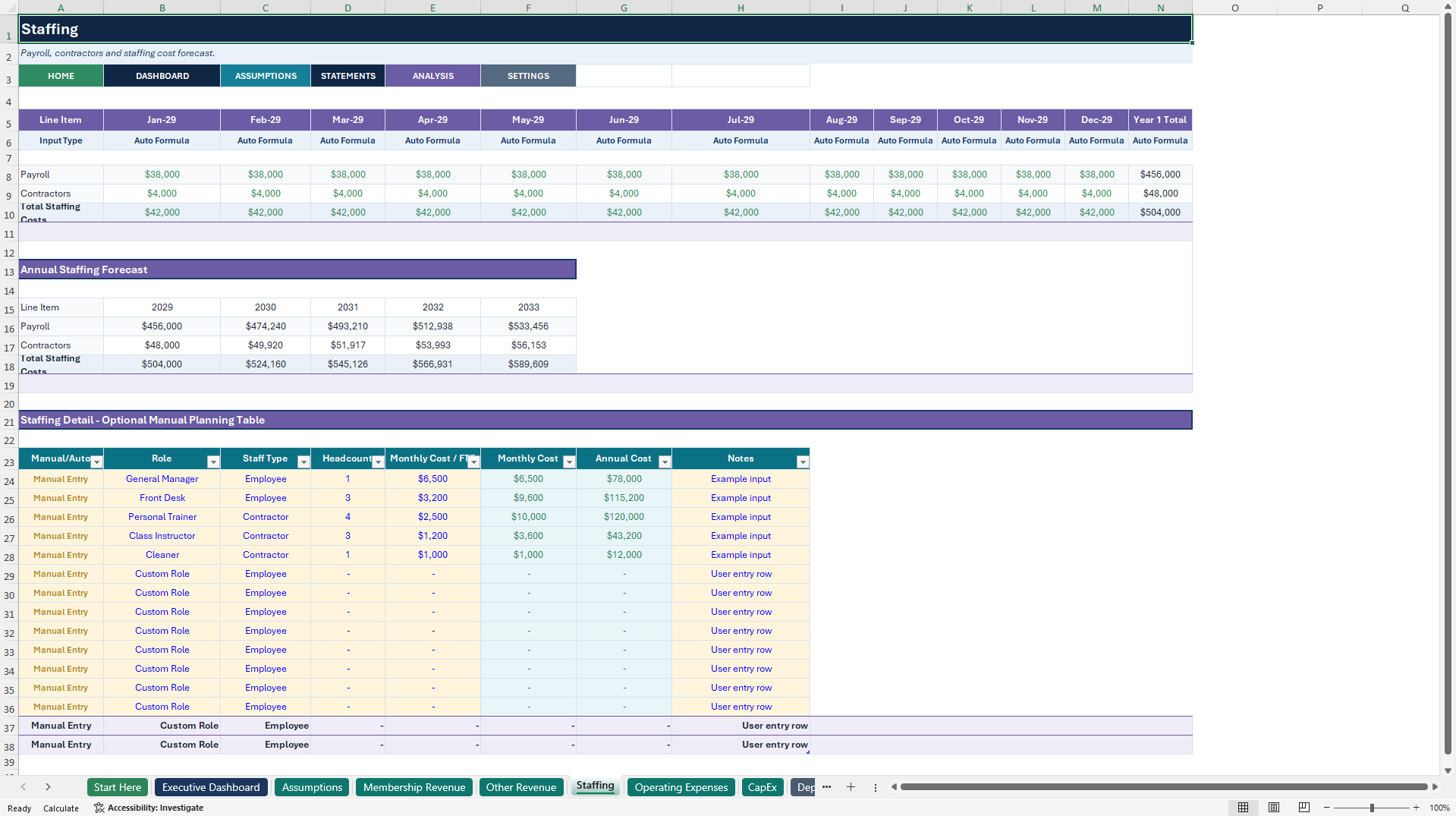Switch to the Executive Dashboard sheet tab
This screenshot has height=816, width=1456.
(x=211, y=787)
